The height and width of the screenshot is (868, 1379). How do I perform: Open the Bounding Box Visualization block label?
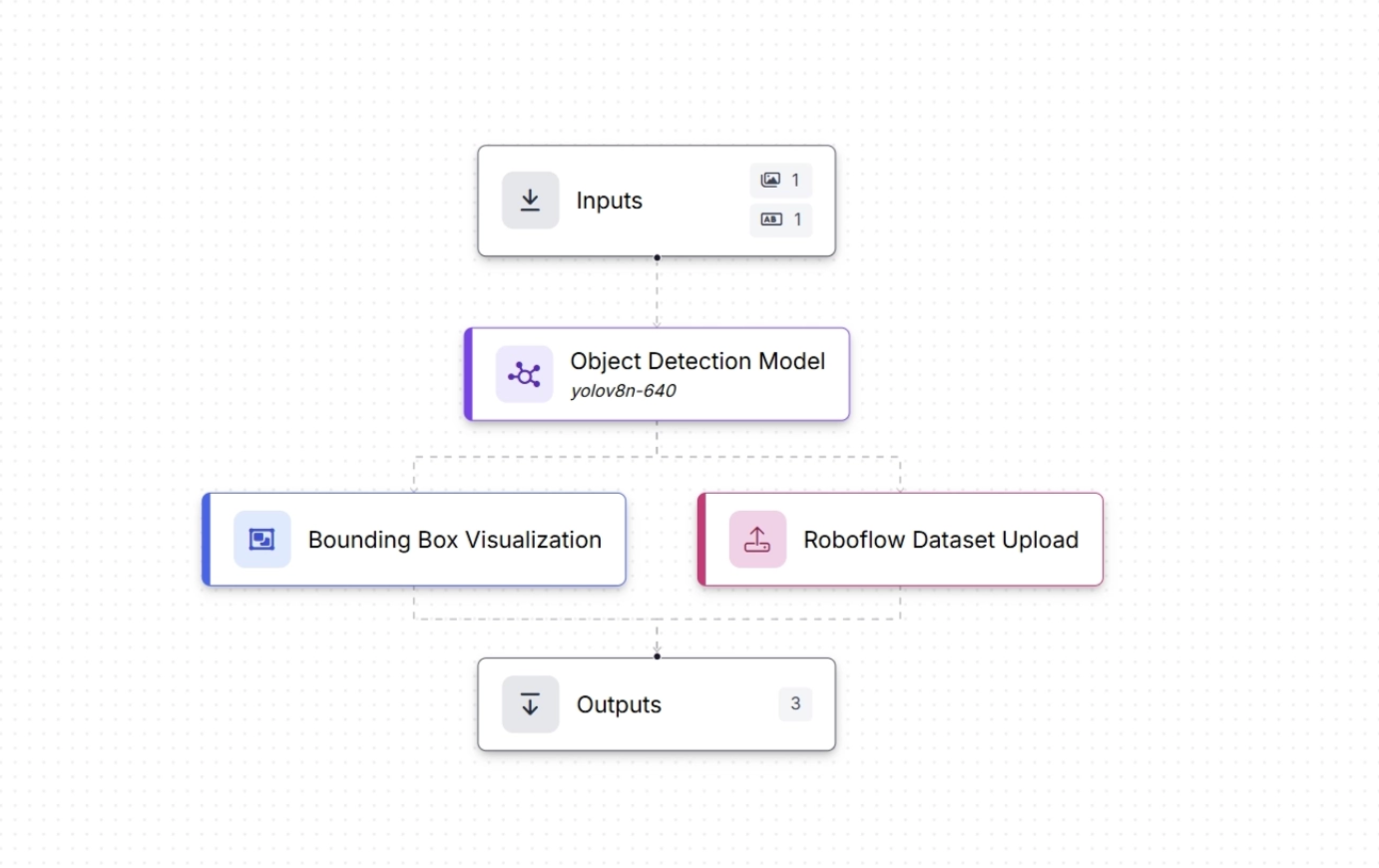(454, 540)
